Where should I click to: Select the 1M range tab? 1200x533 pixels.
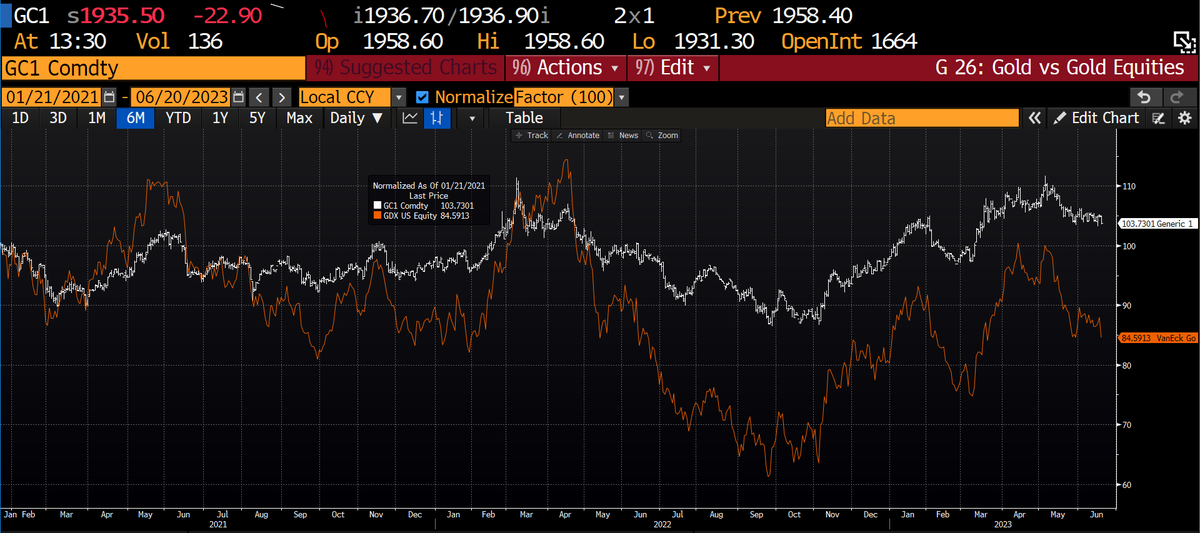96,118
